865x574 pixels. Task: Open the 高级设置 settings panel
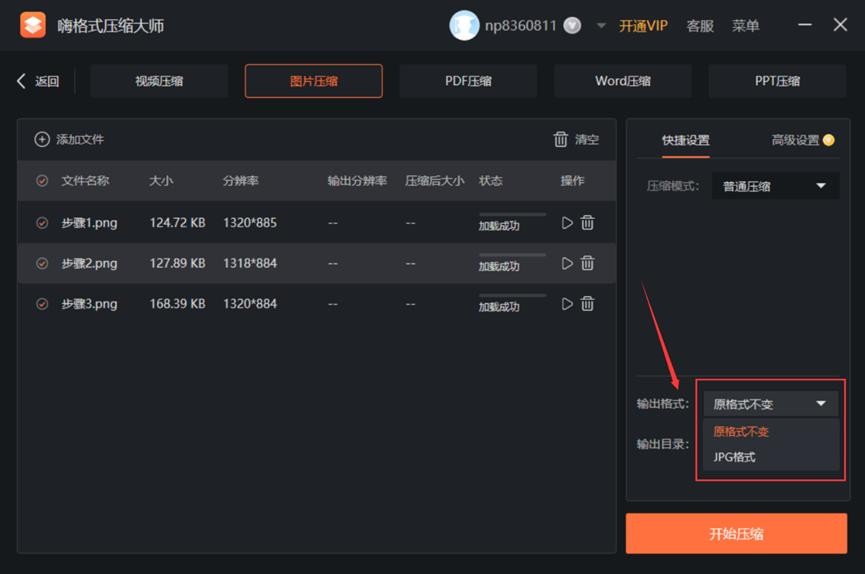pos(795,141)
